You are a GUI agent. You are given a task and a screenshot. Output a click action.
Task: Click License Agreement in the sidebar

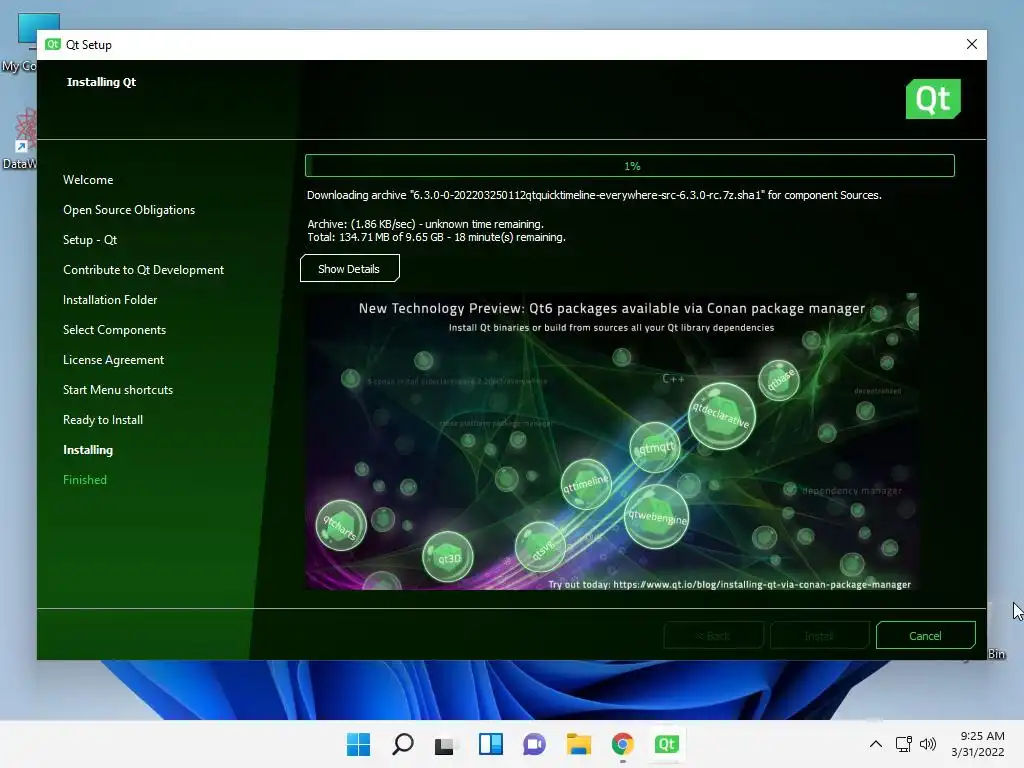(x=114, y=360)
